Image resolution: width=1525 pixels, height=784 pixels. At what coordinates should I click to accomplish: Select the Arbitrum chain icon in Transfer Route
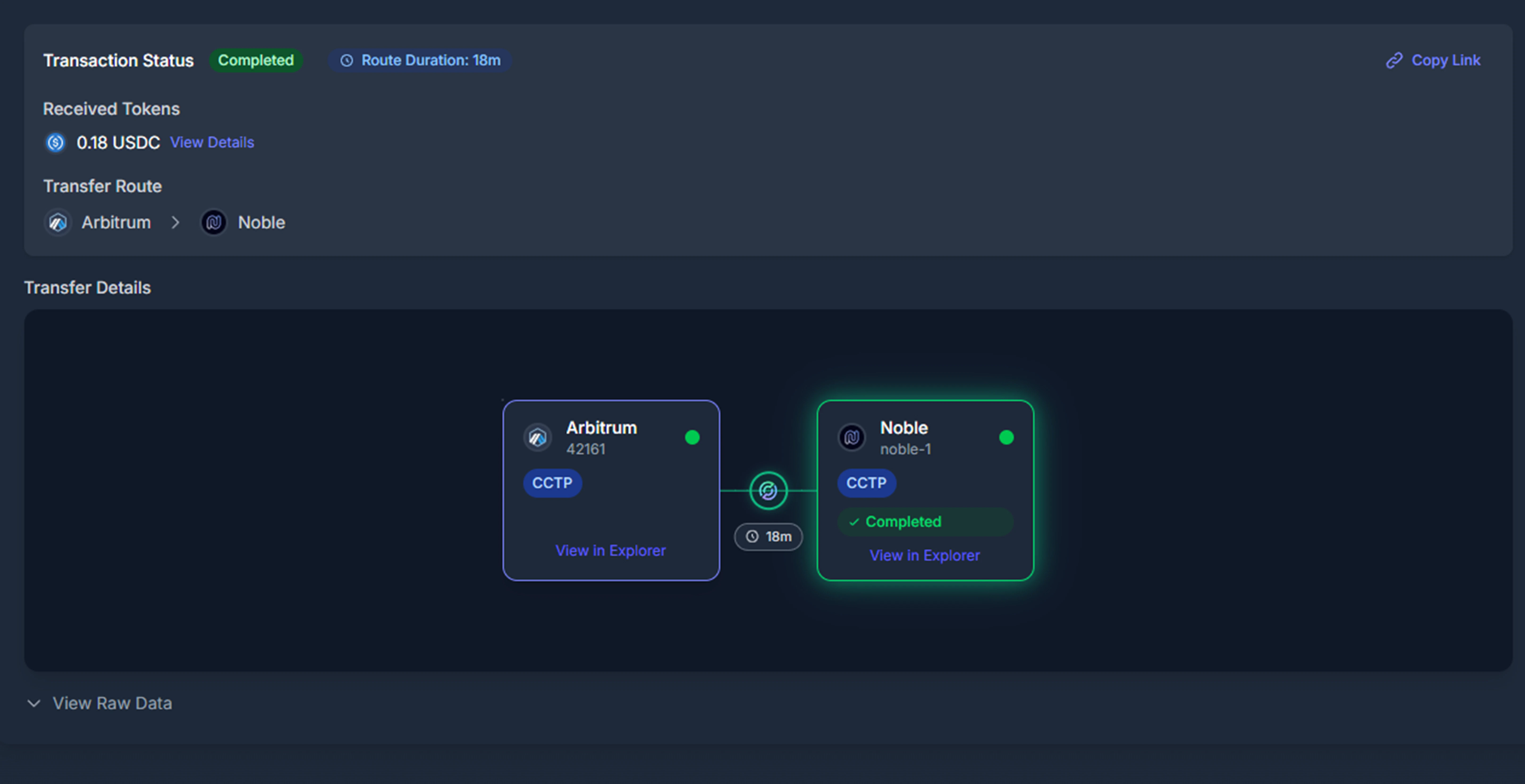57,222
